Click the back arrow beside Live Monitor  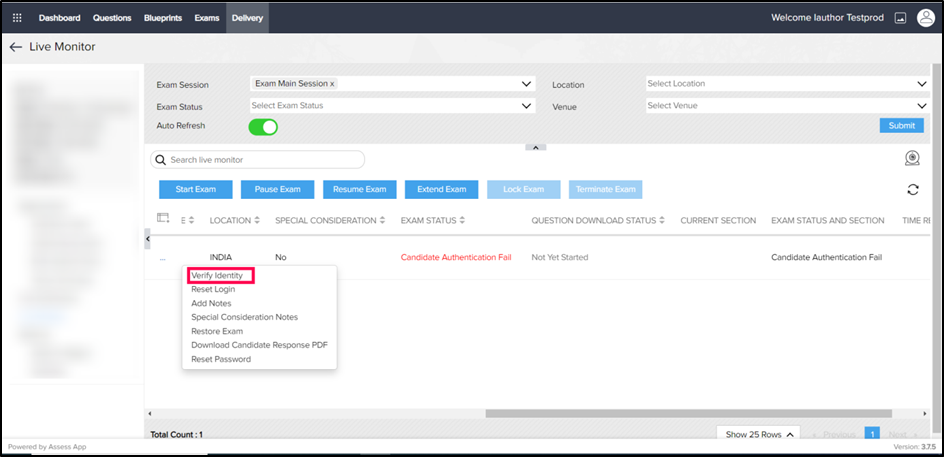15,47
